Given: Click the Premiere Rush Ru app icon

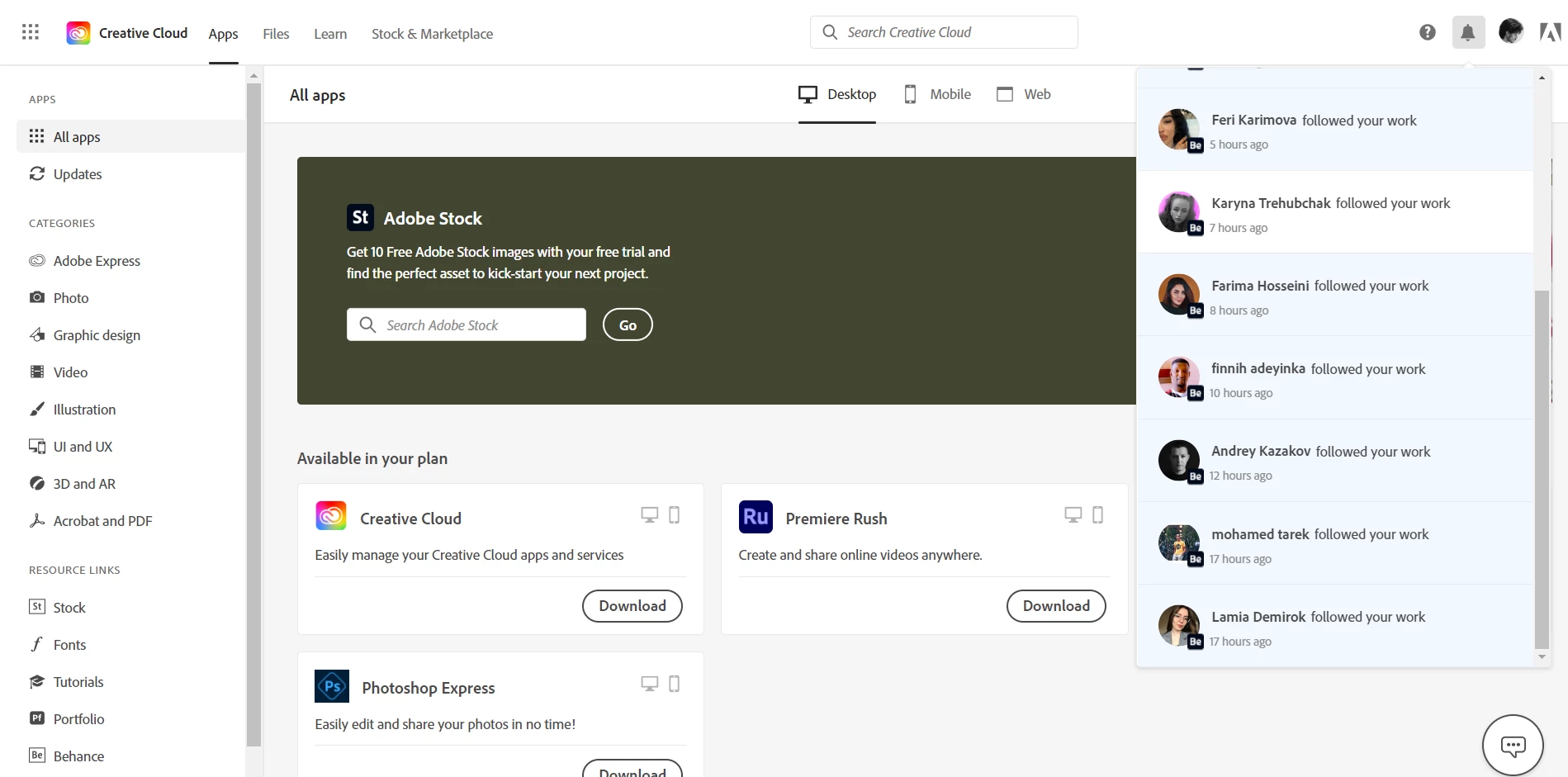Looking at the screenshot, I should coord(756,517).
